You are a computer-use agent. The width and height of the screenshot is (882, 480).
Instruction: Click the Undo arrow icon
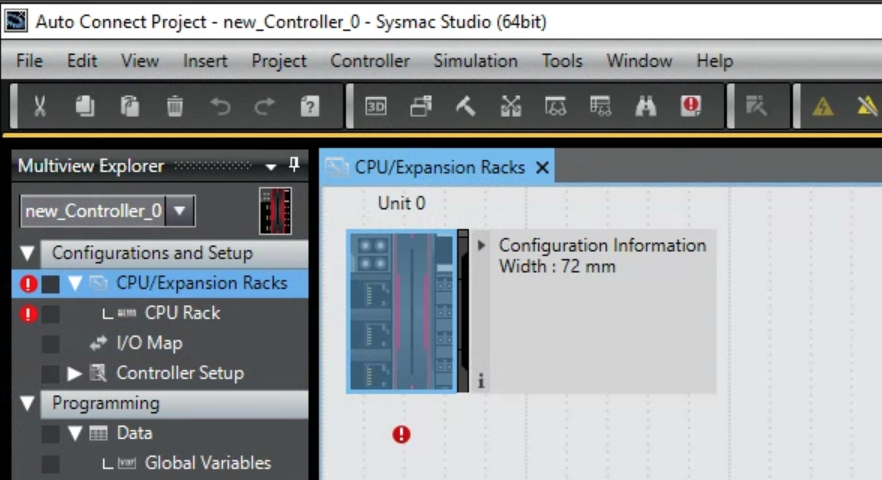pyautogui.click(x=220, y=106)
